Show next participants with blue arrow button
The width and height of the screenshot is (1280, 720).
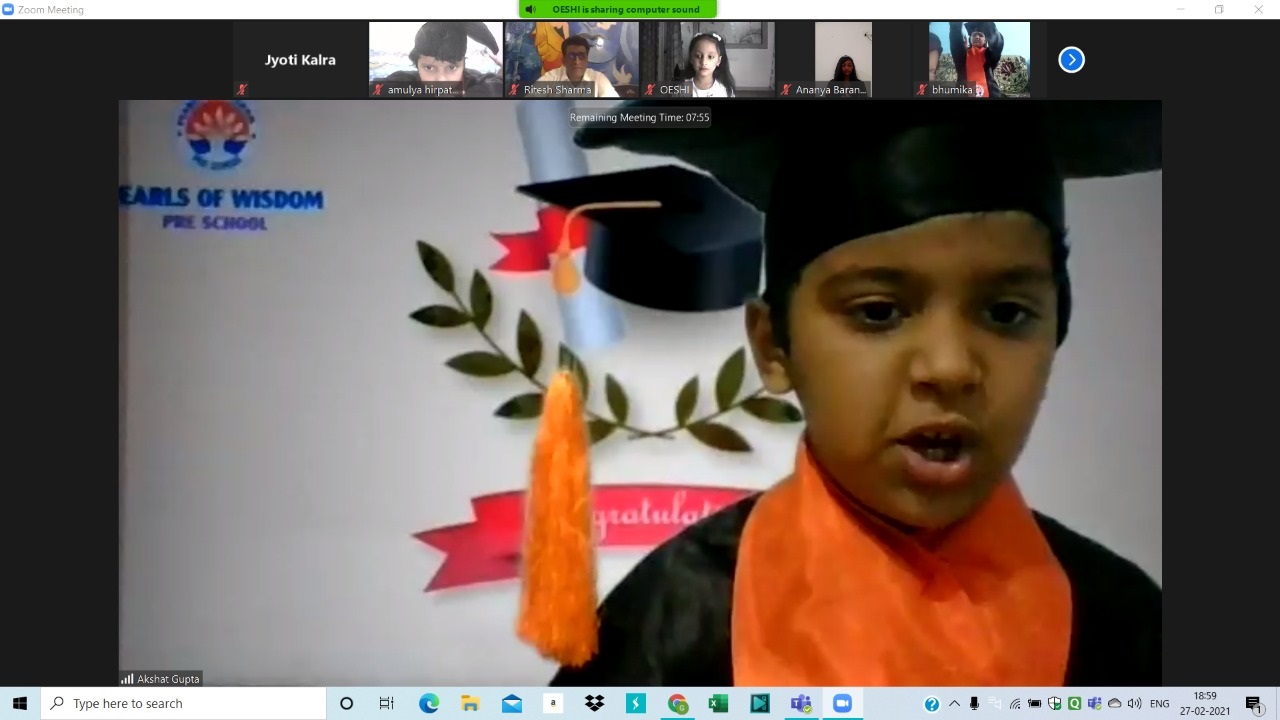(1071, 60)
